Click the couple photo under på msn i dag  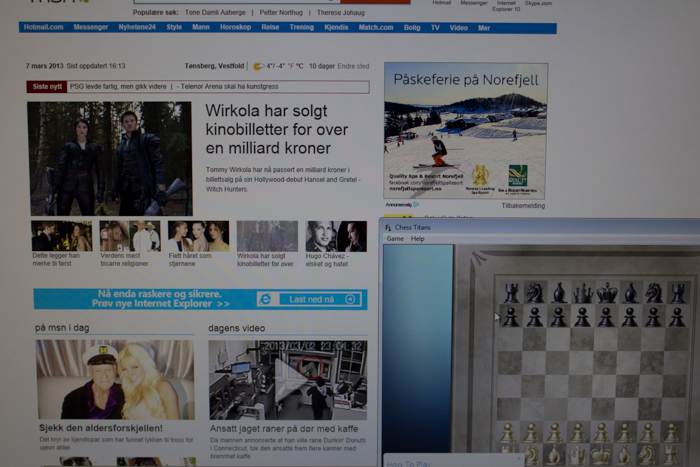[115, 379]
